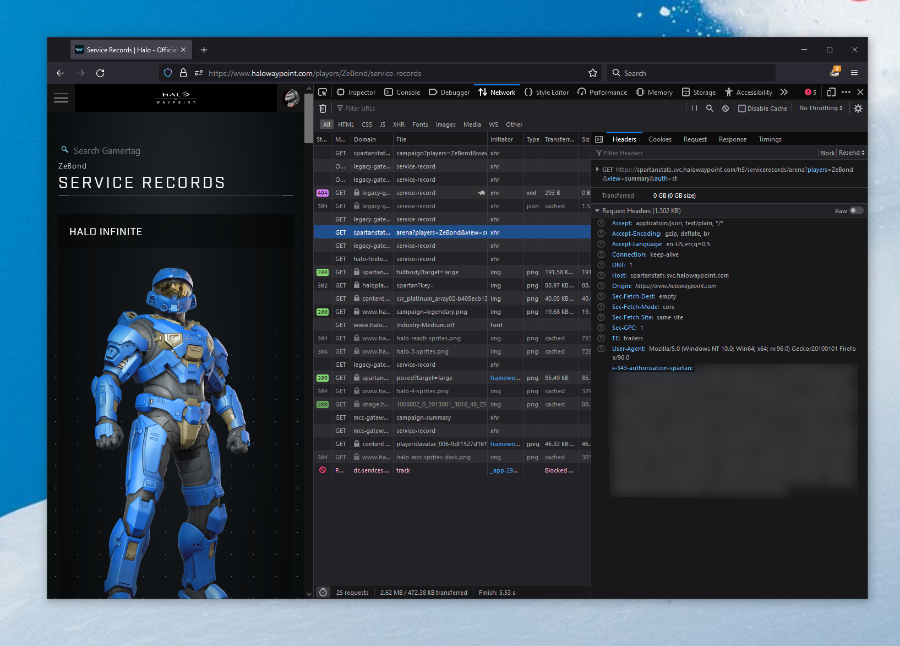Open network settings gear
Image resolution: width=900 pixels, height=646 pixels.
pos(858,108)
